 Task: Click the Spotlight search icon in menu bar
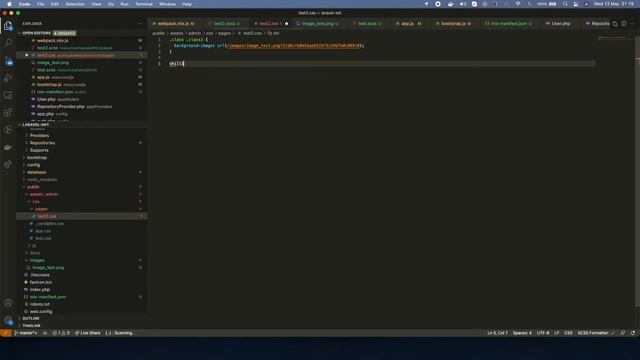(565, 4)
